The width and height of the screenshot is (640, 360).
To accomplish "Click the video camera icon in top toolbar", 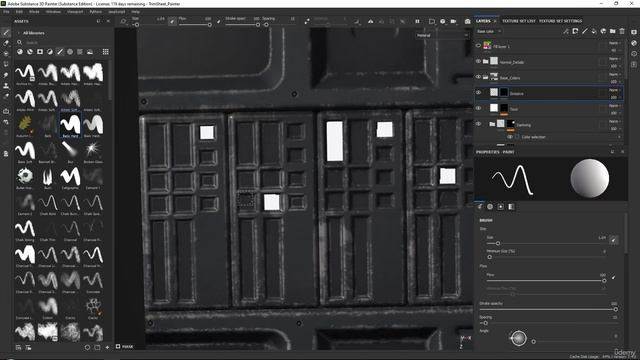I will [453, 21].
